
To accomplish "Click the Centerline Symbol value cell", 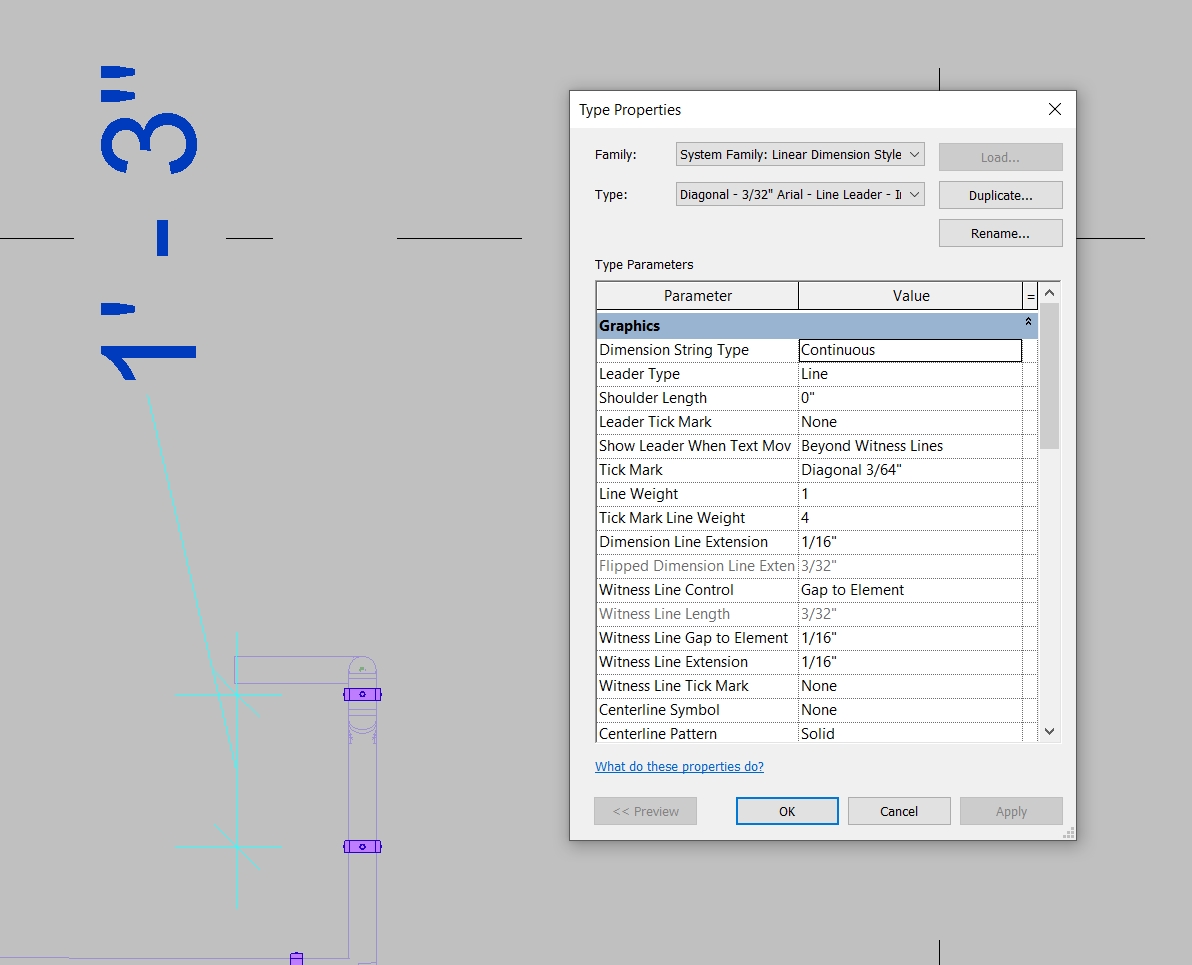I will pyautogui.click(x=910, y=710).
